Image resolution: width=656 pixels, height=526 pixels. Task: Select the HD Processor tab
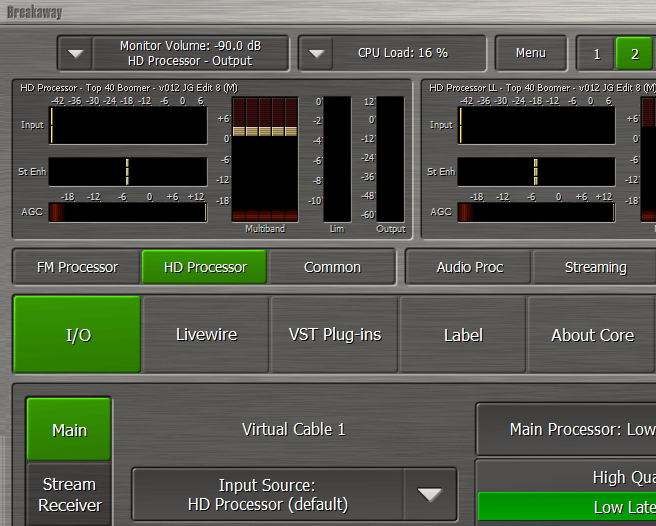pos(205,267)
